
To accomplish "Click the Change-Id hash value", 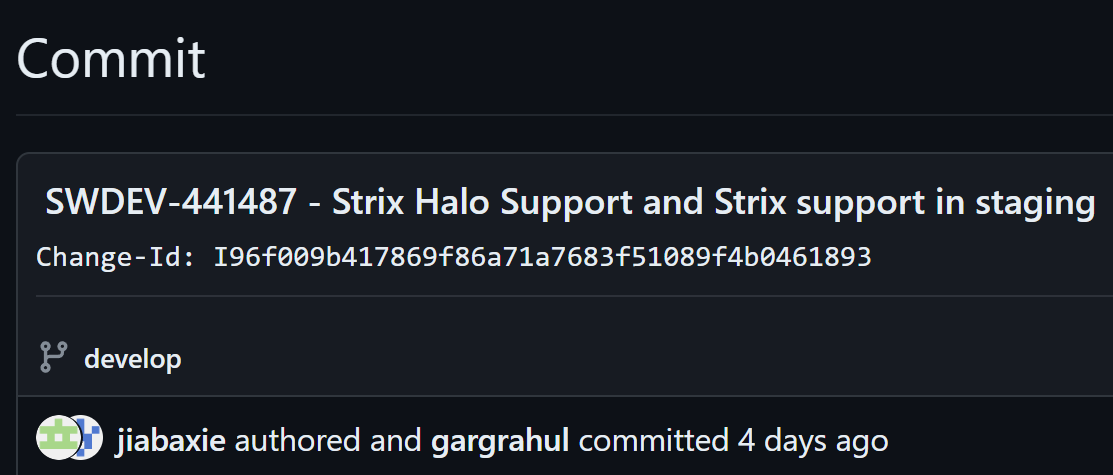I will (542, 256).
